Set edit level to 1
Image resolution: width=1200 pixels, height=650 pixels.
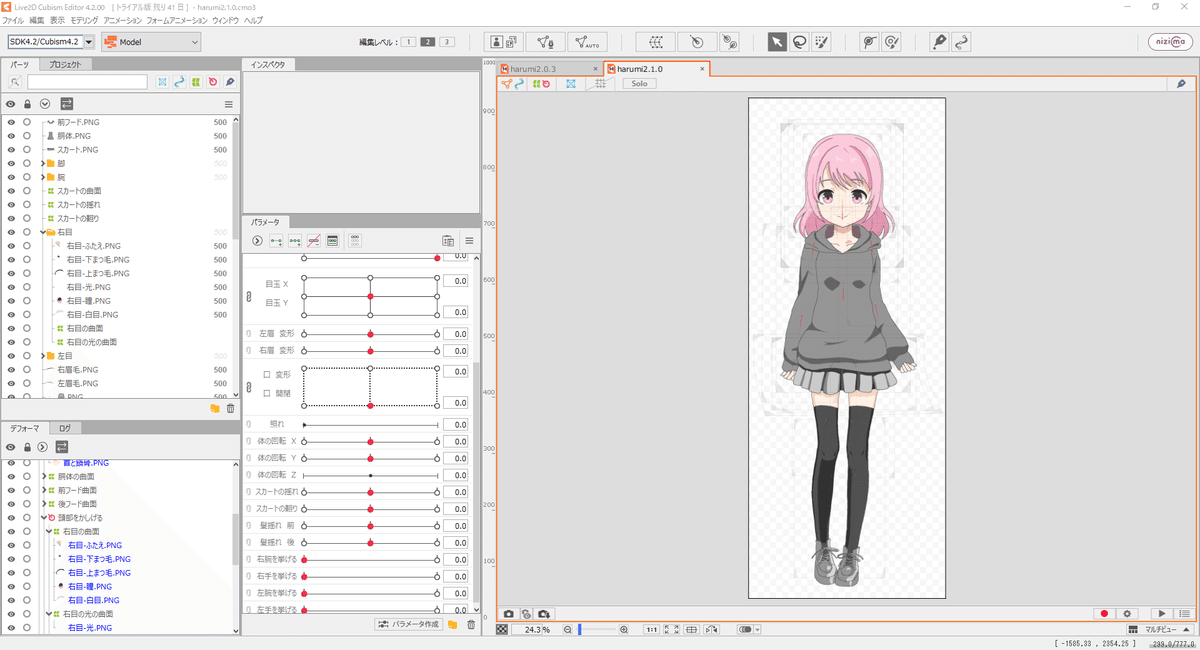pos(409,42)
